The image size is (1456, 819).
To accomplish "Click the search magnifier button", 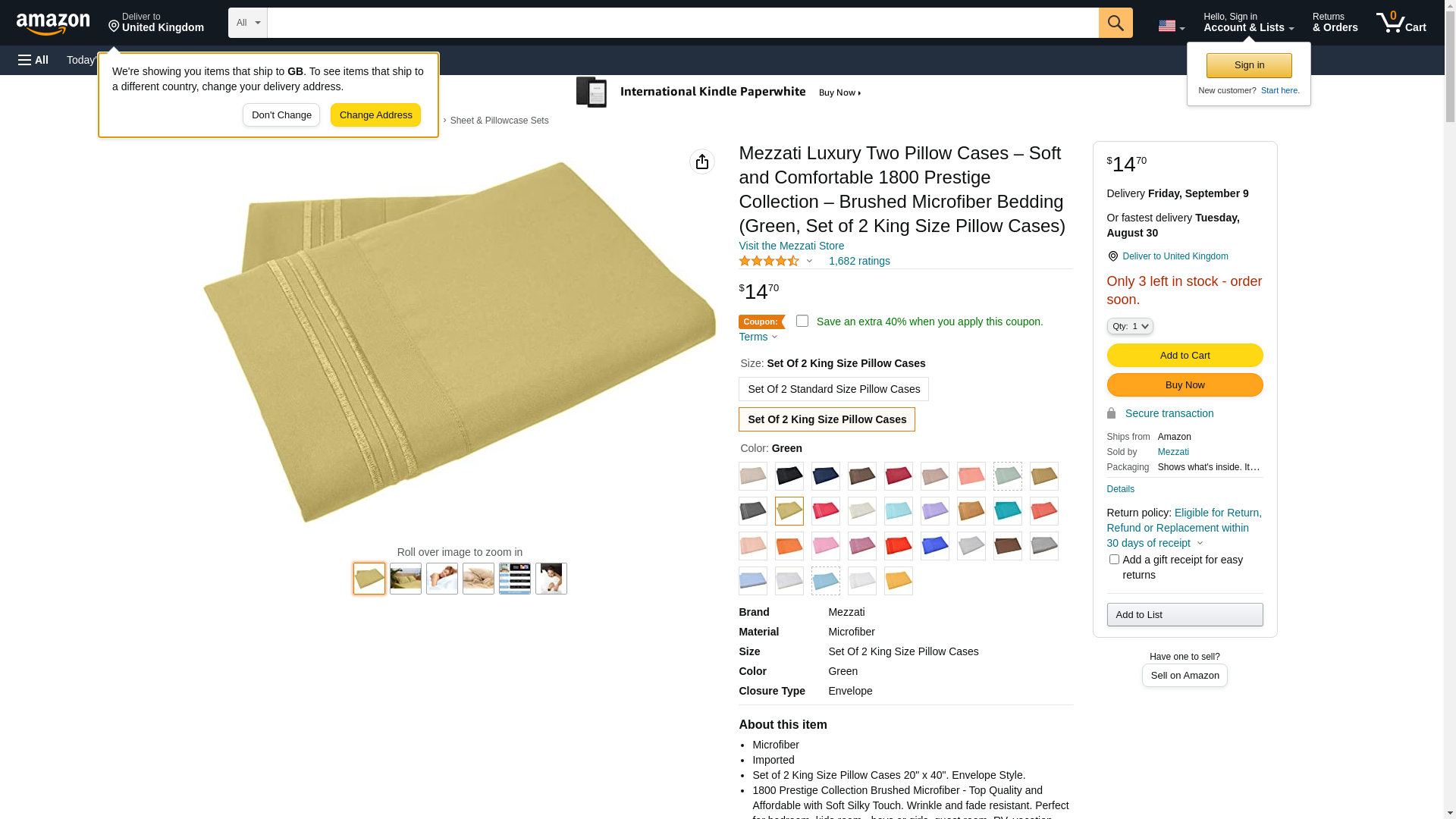I will [1116, 23].
